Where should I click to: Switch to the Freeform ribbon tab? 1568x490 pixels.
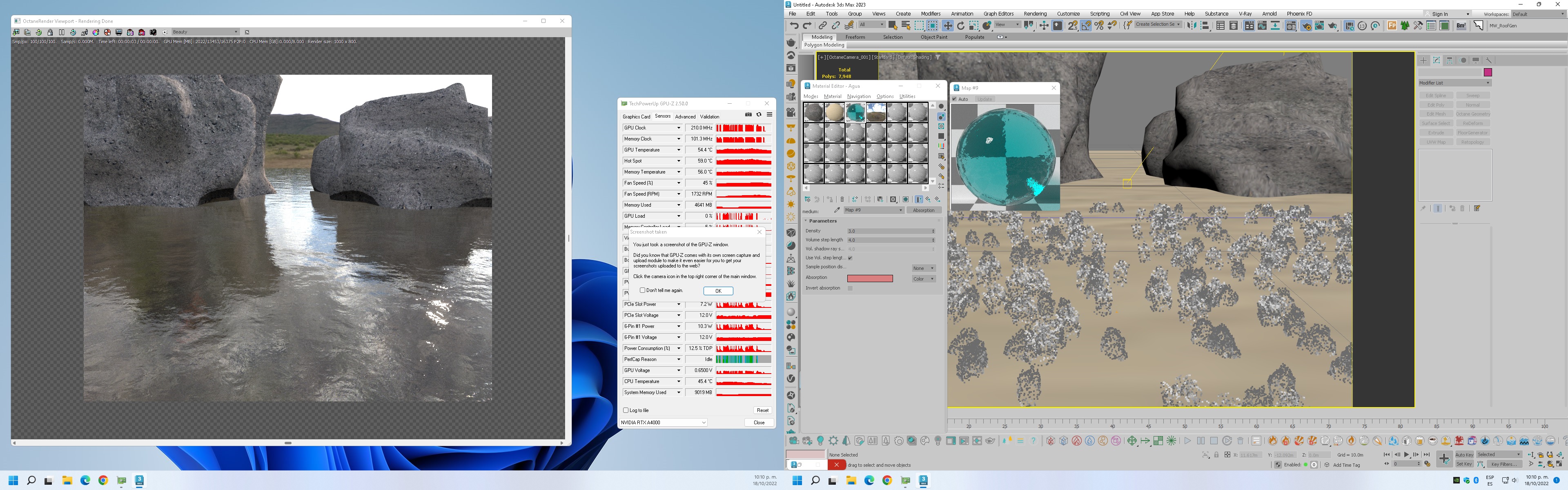pos(855,37)
